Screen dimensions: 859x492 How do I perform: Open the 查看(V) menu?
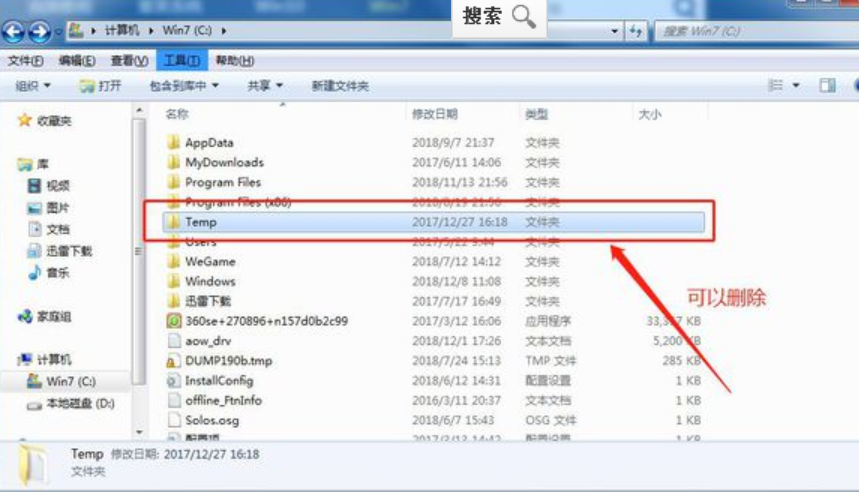[129, 61]
